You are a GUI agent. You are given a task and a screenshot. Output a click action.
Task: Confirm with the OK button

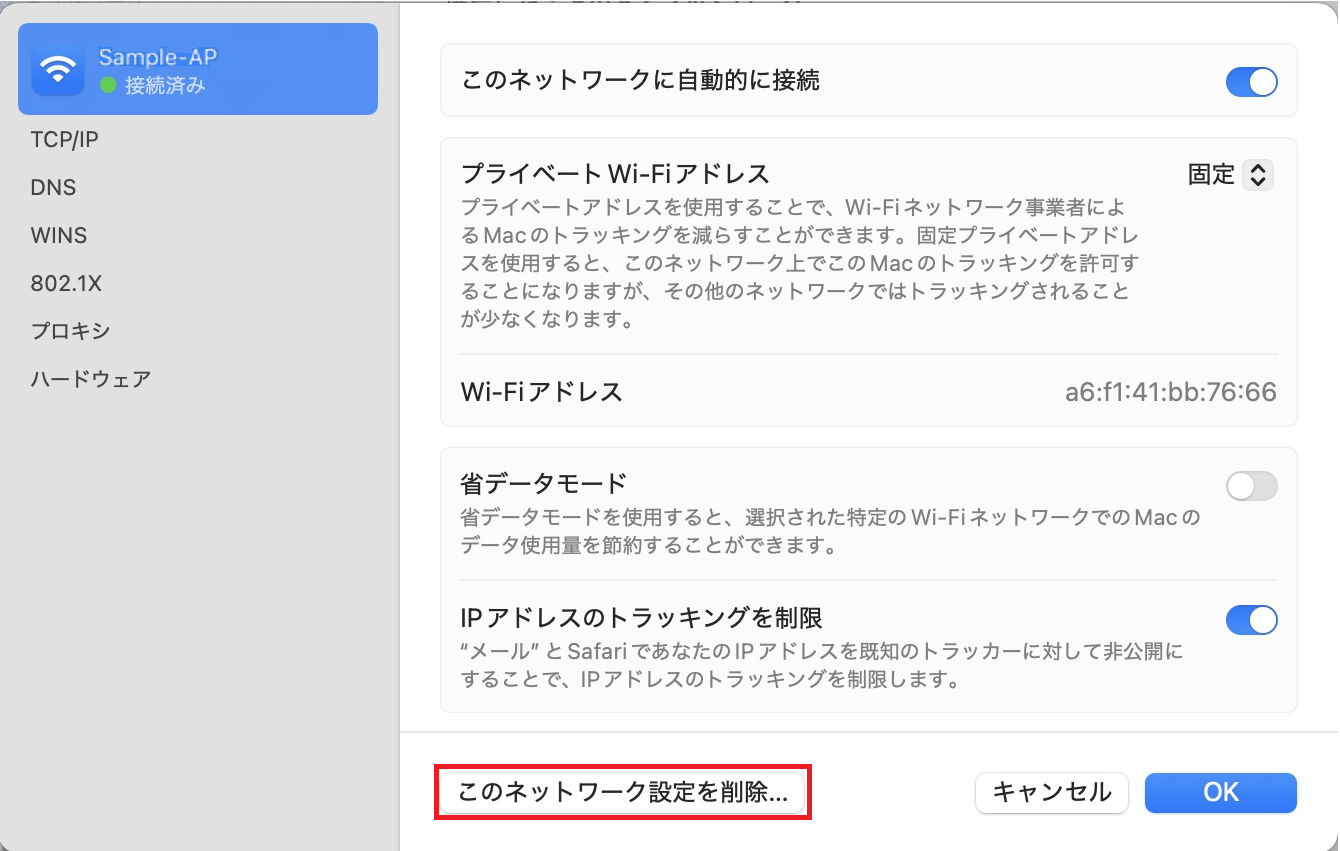(1220, 793)
